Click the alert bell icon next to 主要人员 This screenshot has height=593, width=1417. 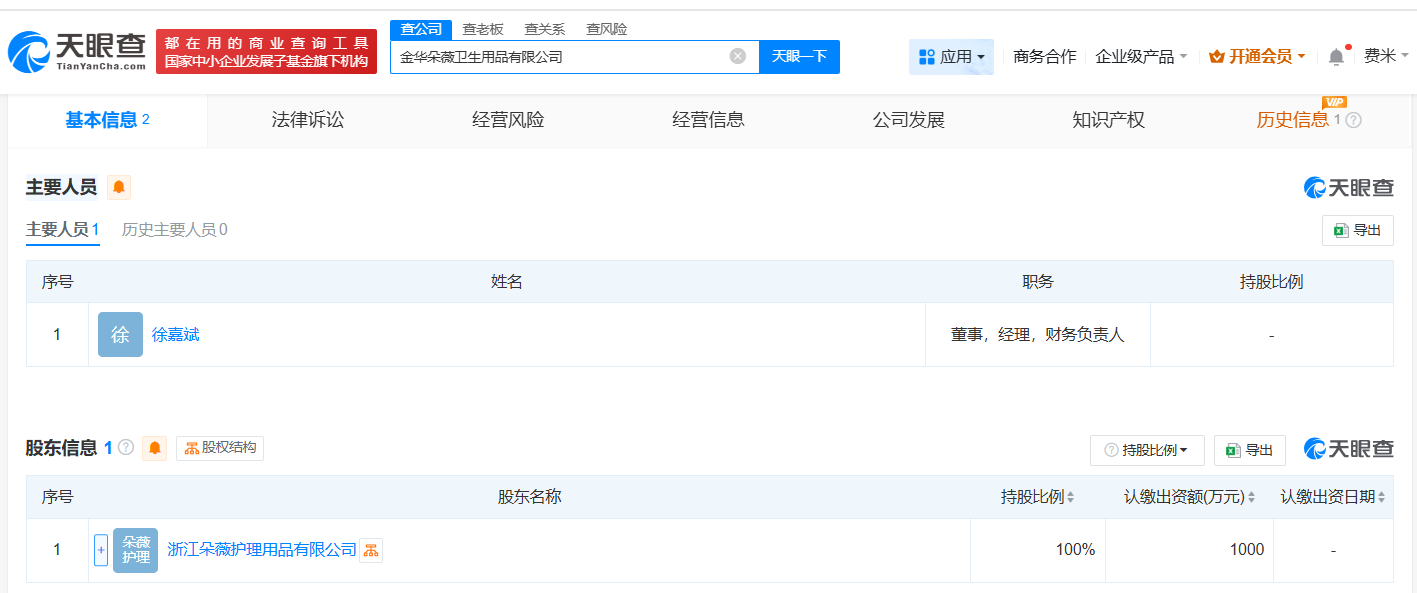pos(118,187)
